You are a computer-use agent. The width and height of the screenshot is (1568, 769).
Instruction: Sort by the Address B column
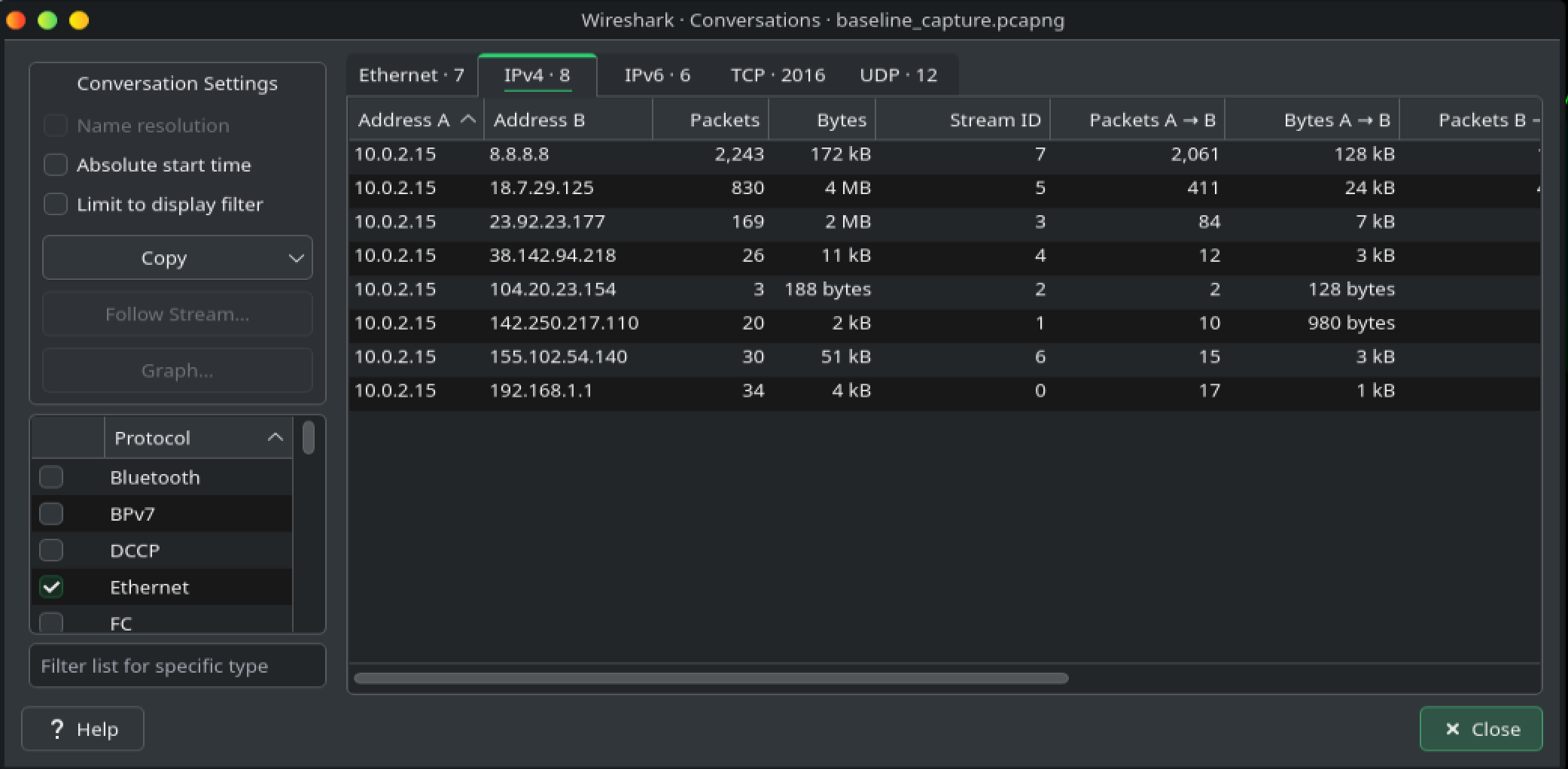click(x=568, y=120)
